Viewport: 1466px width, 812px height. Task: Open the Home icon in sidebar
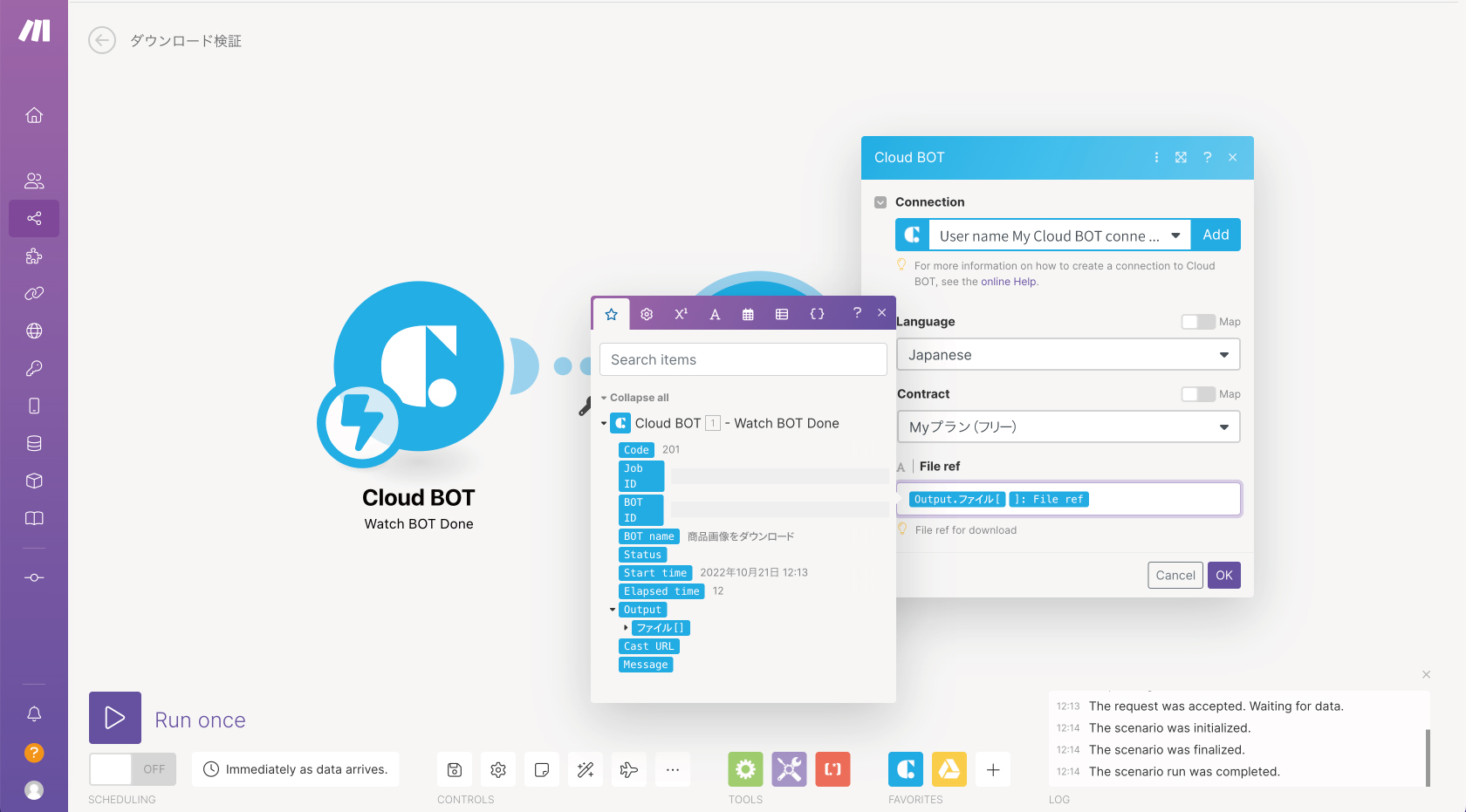34,115
